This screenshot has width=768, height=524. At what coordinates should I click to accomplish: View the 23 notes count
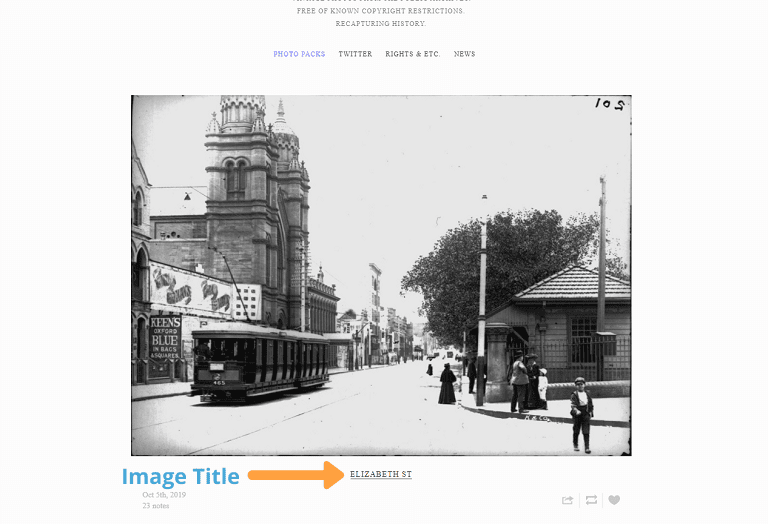pos(156,505)
